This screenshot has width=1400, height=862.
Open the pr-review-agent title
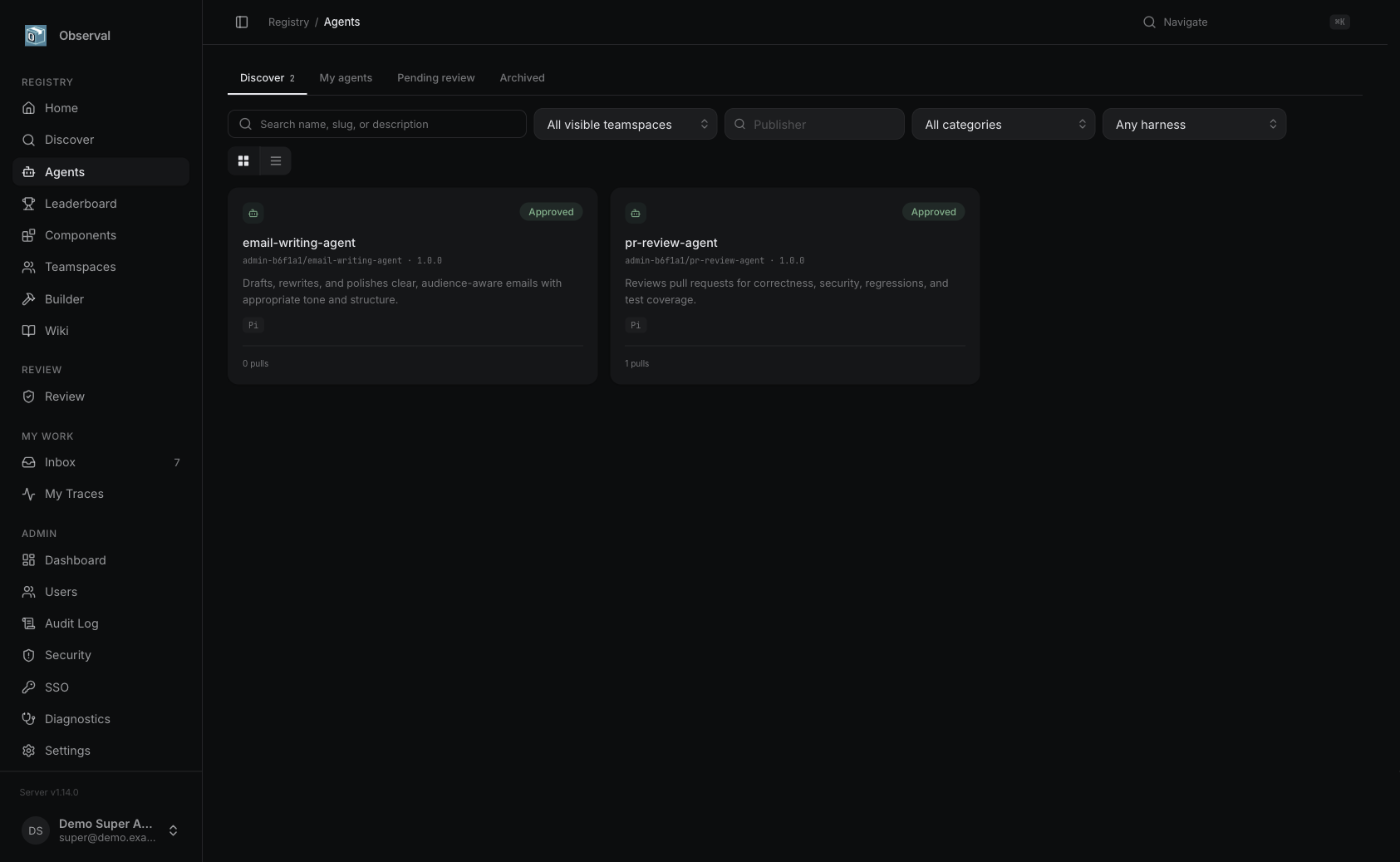[671, 243]
